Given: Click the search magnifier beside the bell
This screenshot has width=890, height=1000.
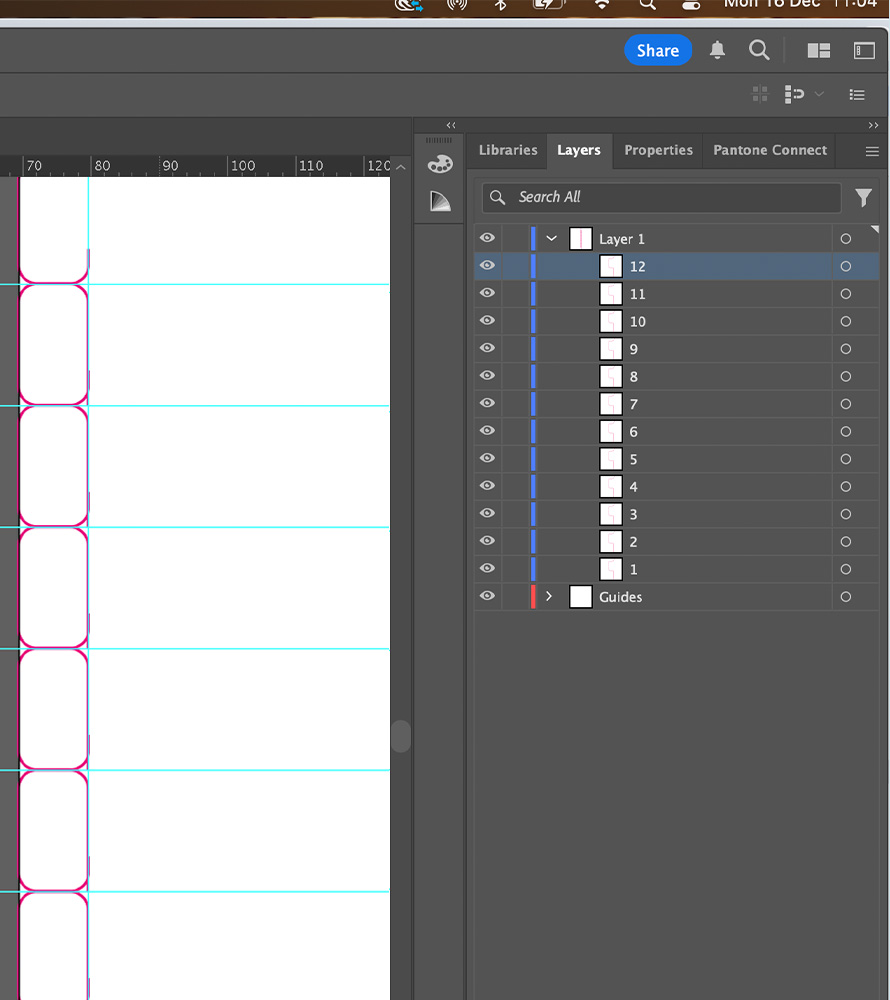Looking at the screenshot, I should tap(759, 50).
